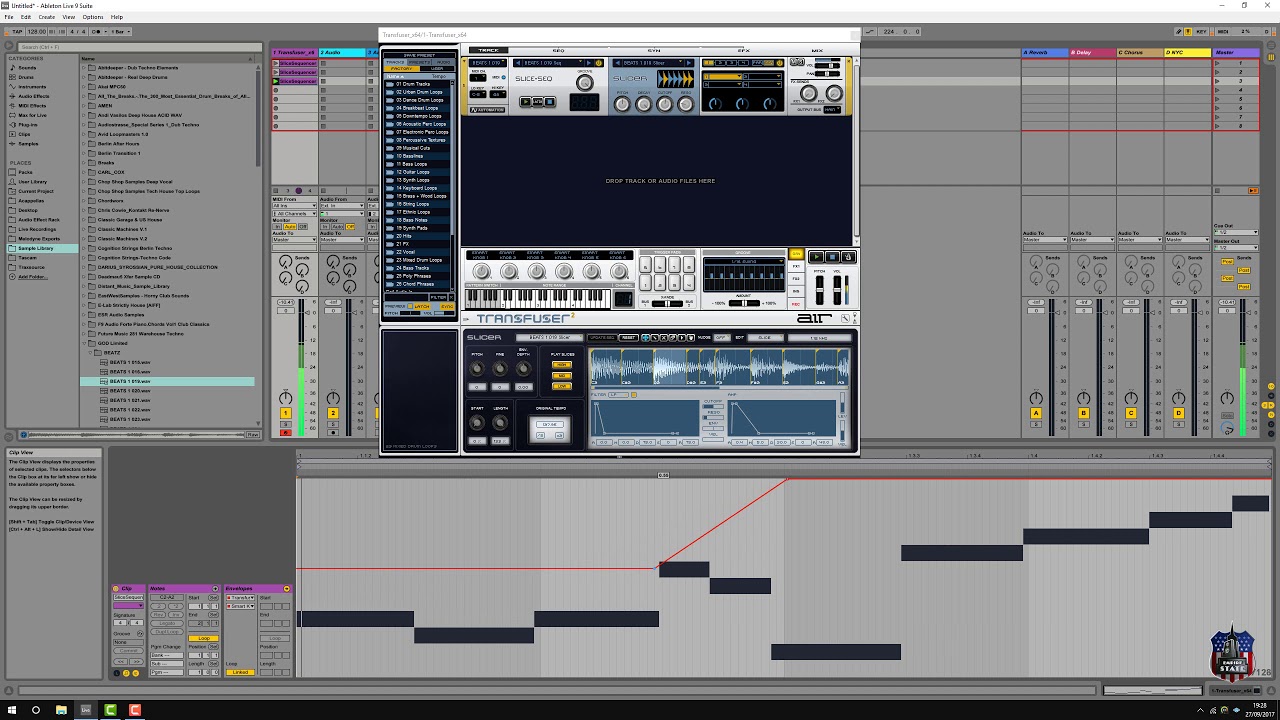The height and width of the screenshot is (720, 1280).
Task: Click the Filter button in Transfuser browser
Action: pos(438,297)
